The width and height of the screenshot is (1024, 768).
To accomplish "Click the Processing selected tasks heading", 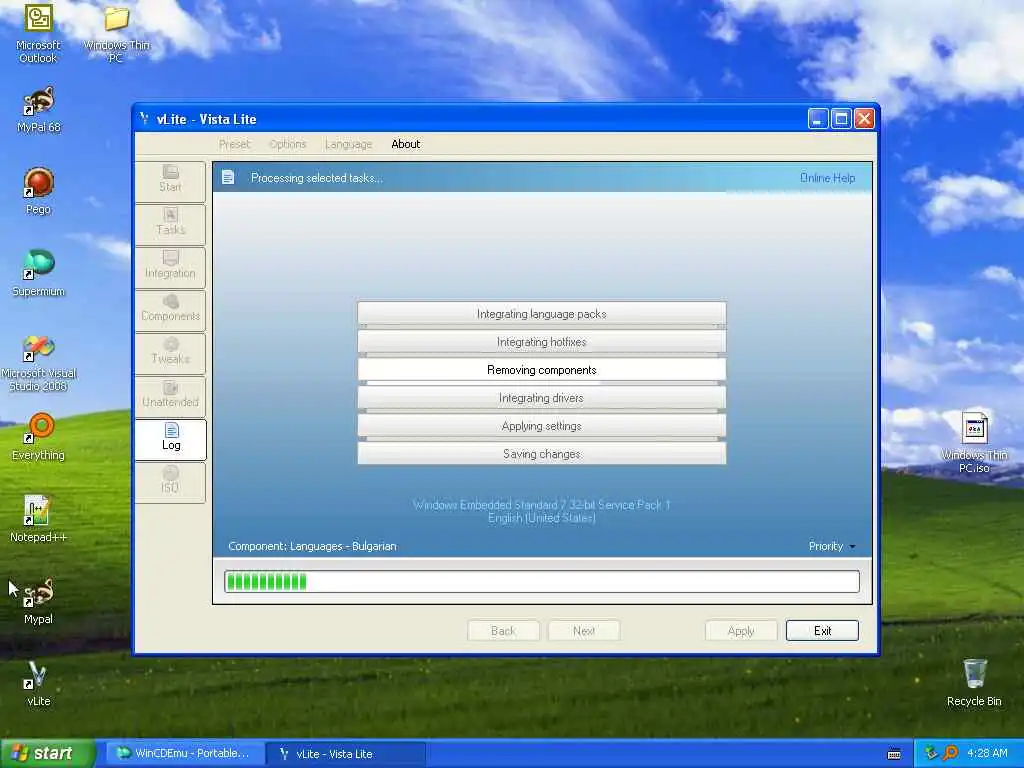I will click(x=317, y=178).
